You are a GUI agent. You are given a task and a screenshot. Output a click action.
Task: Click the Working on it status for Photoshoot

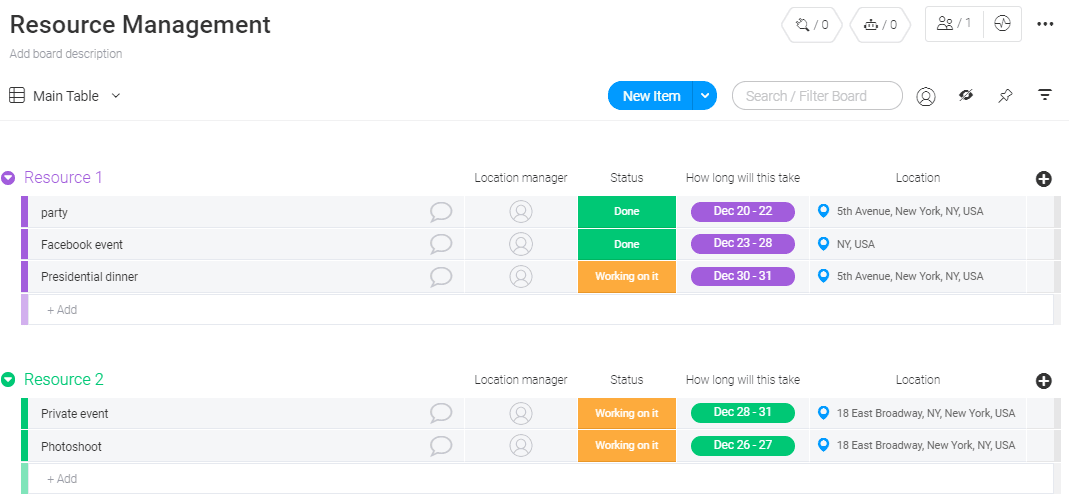pyautogui.click(x=627, y=446)
